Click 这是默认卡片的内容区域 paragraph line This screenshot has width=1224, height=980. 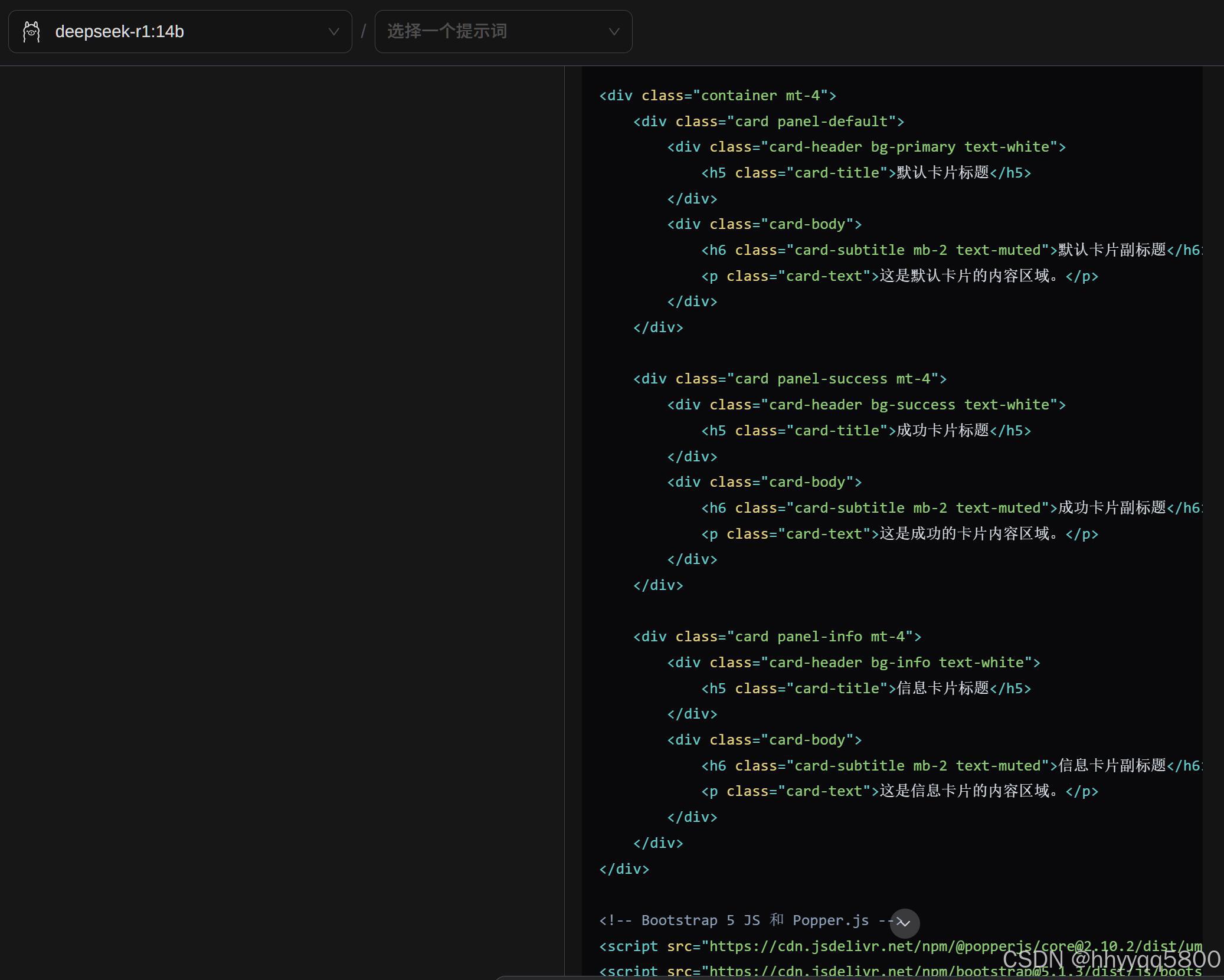(x=899, y=276)
